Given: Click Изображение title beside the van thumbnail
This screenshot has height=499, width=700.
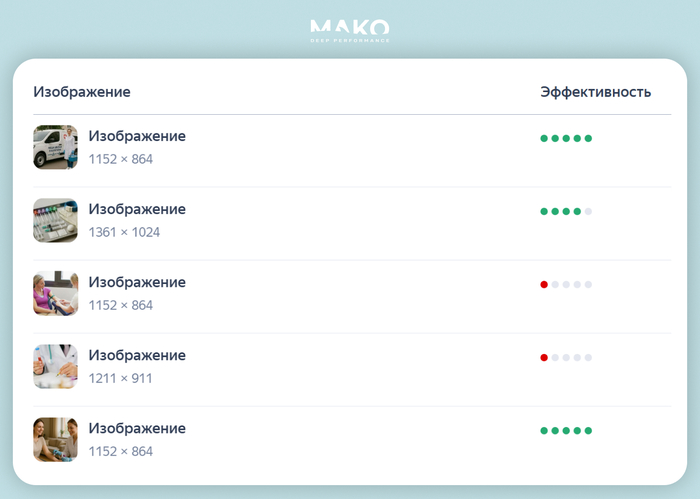Looking at the screenshot, I should pyautogui.click(x=137, y=136).
